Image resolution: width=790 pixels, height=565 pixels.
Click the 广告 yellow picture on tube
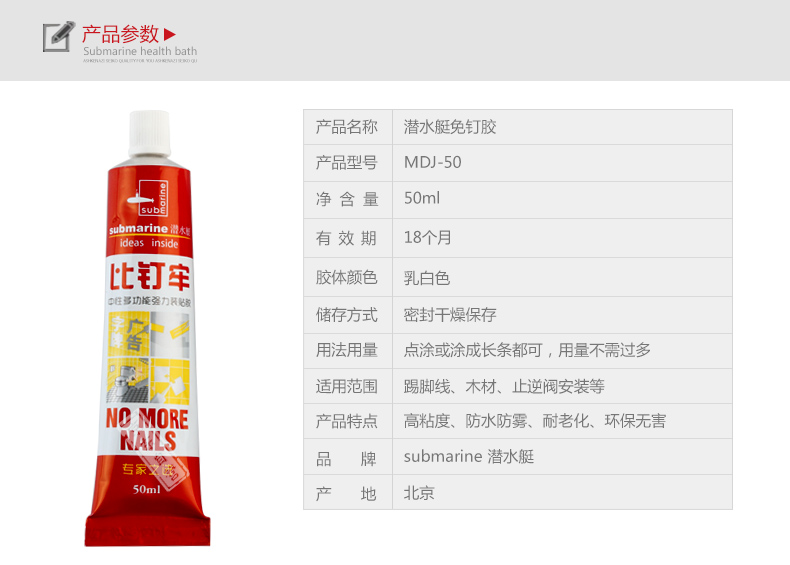click(129, 334)
